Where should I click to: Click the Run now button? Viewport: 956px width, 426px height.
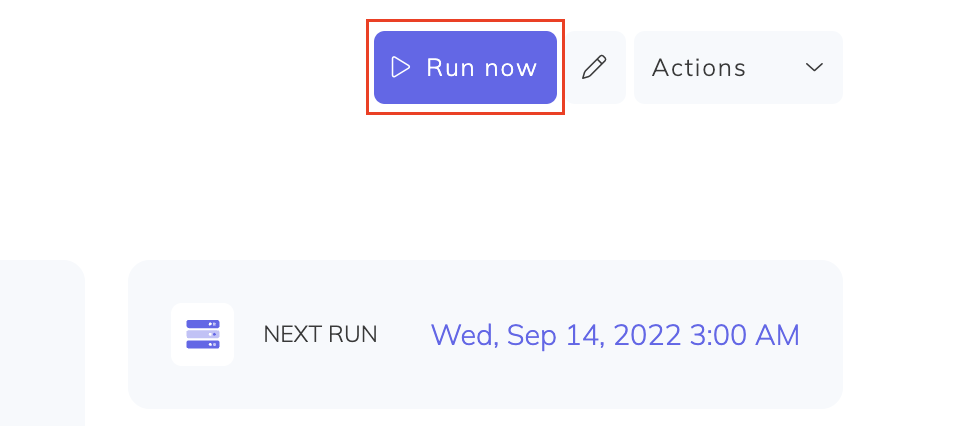[465, 68]
